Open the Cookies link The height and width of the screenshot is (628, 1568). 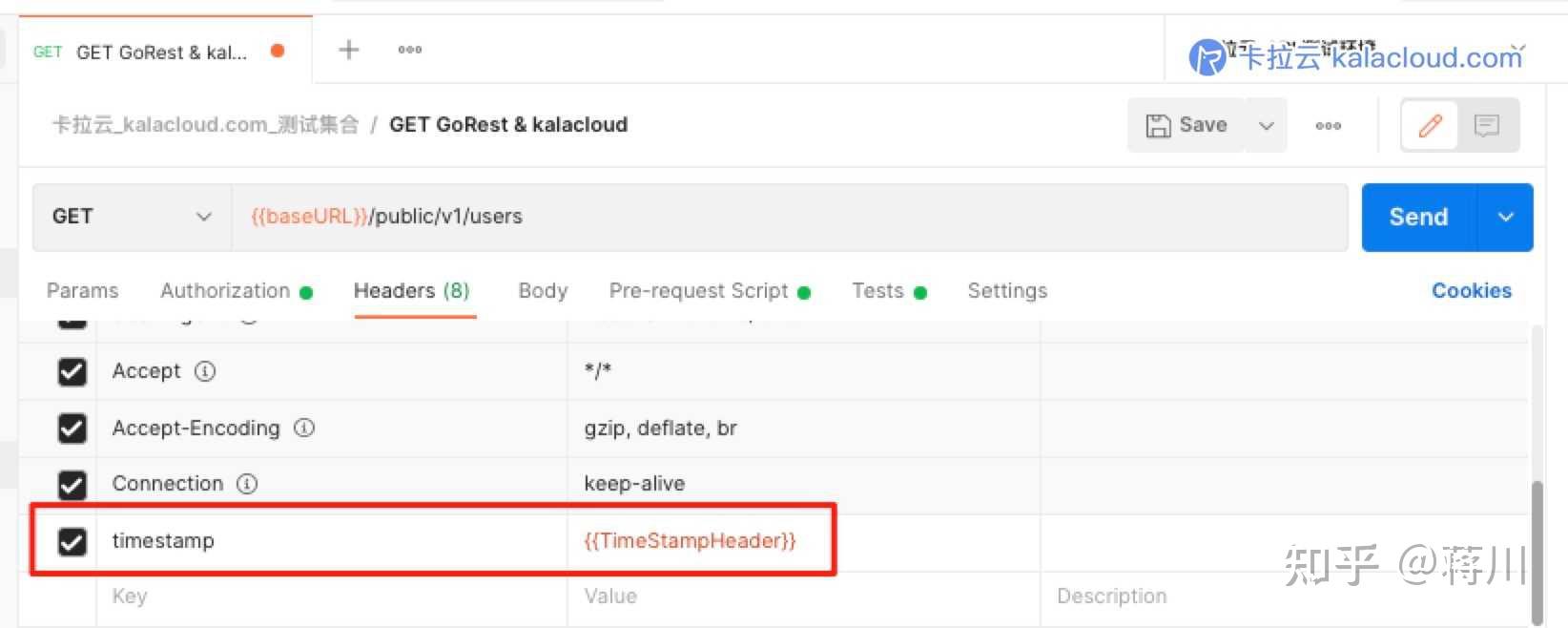point(1471,291)
